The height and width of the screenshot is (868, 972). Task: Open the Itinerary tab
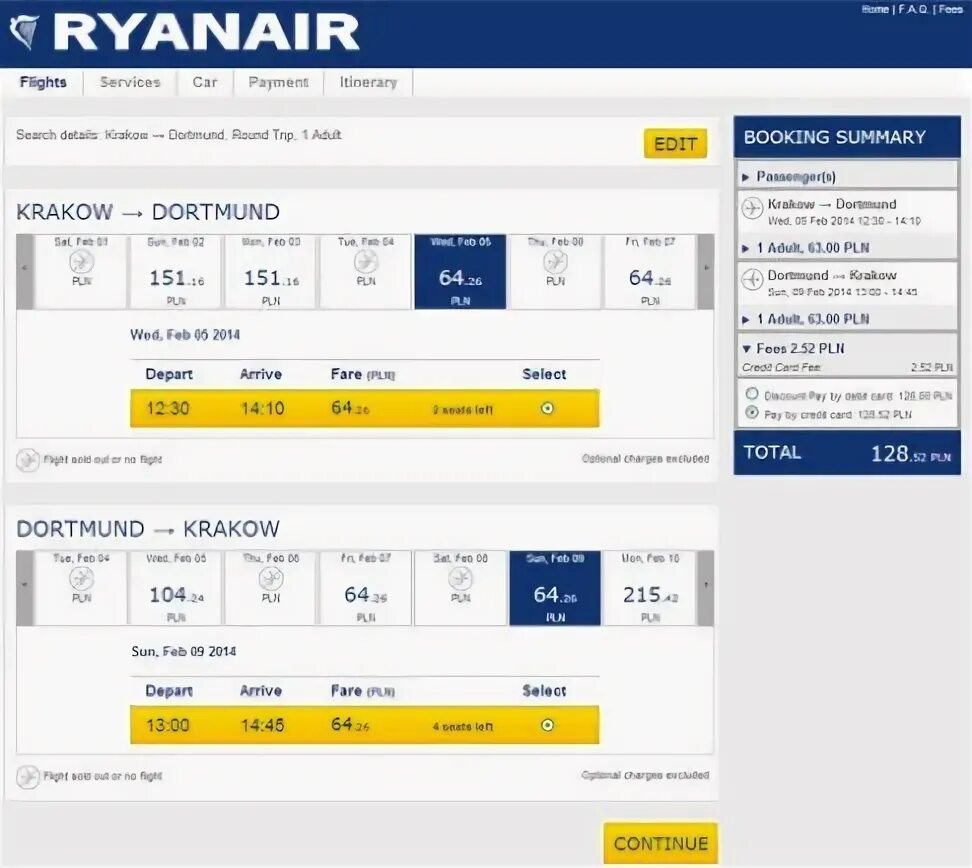coord(368,82)
